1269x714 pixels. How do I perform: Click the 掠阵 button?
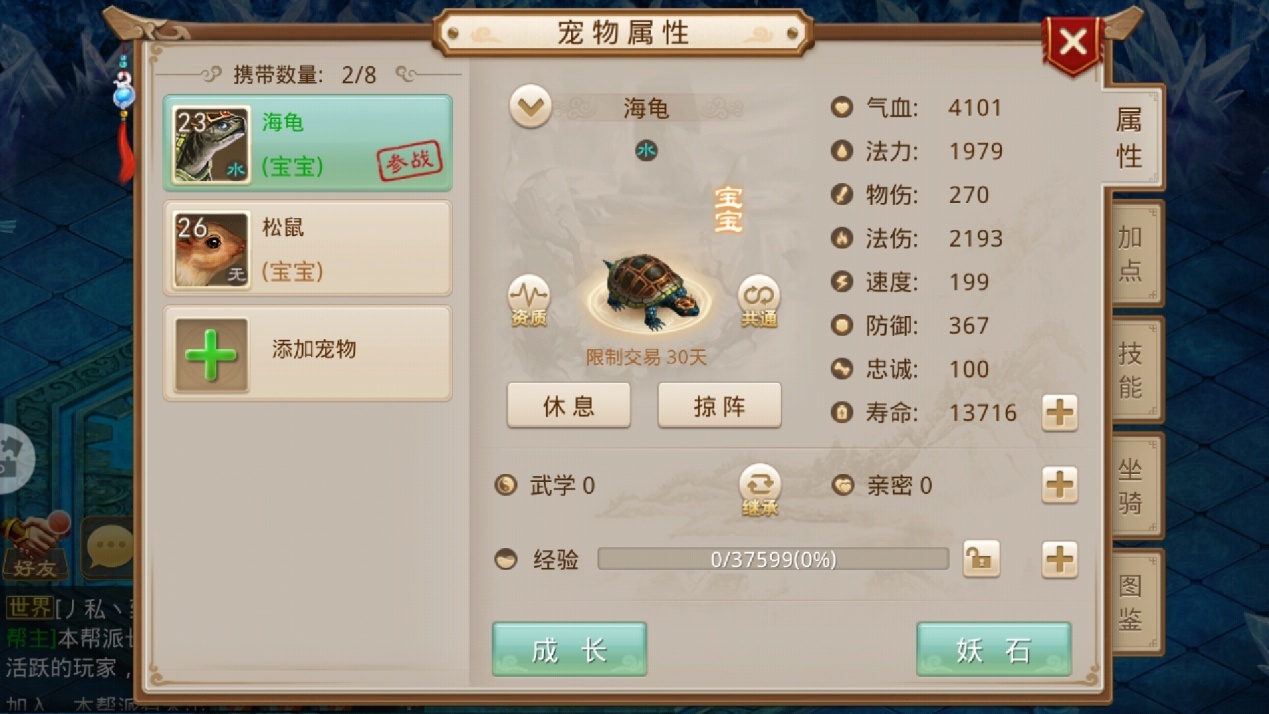[719, 405]
